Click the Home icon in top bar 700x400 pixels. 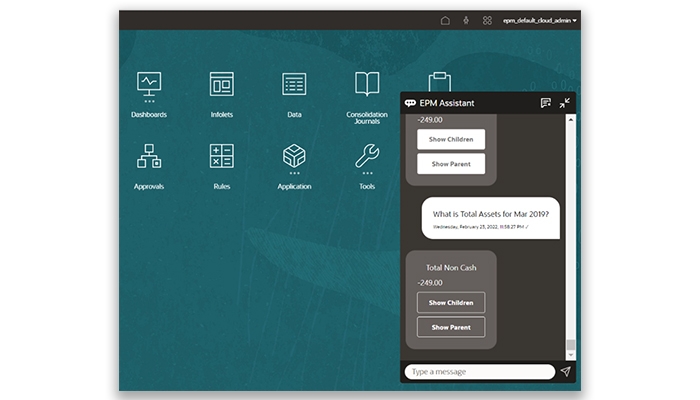[x=445, y=20]
